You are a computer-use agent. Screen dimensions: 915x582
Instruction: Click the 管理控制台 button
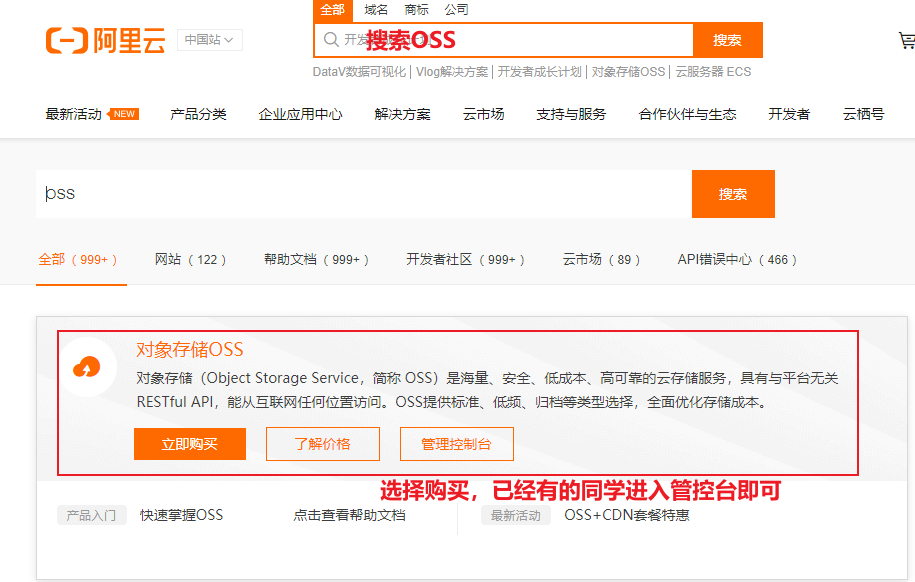(x=456, y=444)
